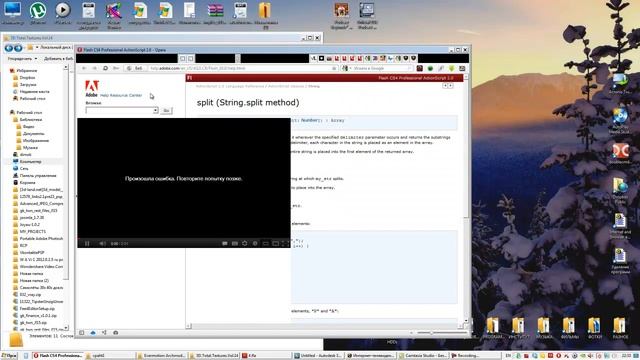Select Музыка library in Explorer

pos(30,147)
